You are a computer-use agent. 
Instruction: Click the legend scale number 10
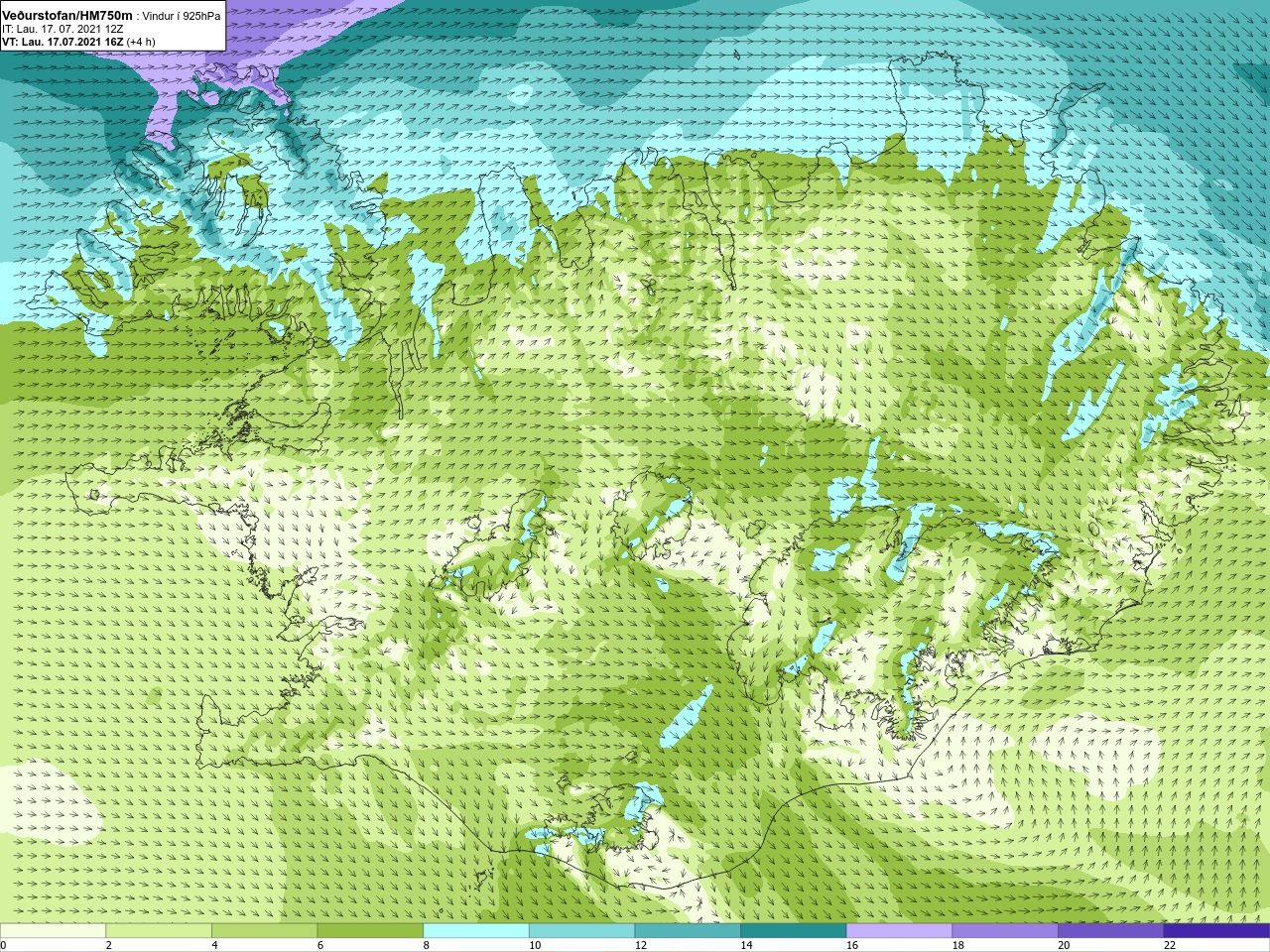535,945
